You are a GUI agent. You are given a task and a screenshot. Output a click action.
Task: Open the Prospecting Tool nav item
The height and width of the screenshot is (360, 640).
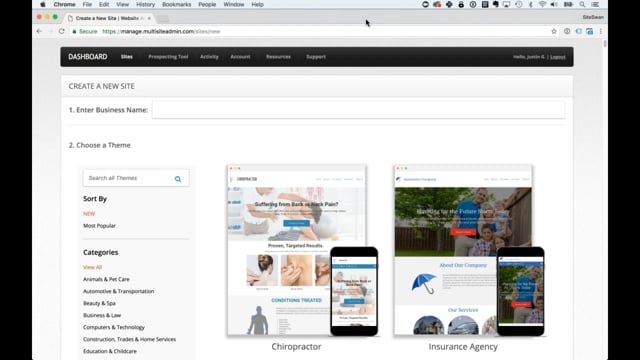[x=168, y=57]
